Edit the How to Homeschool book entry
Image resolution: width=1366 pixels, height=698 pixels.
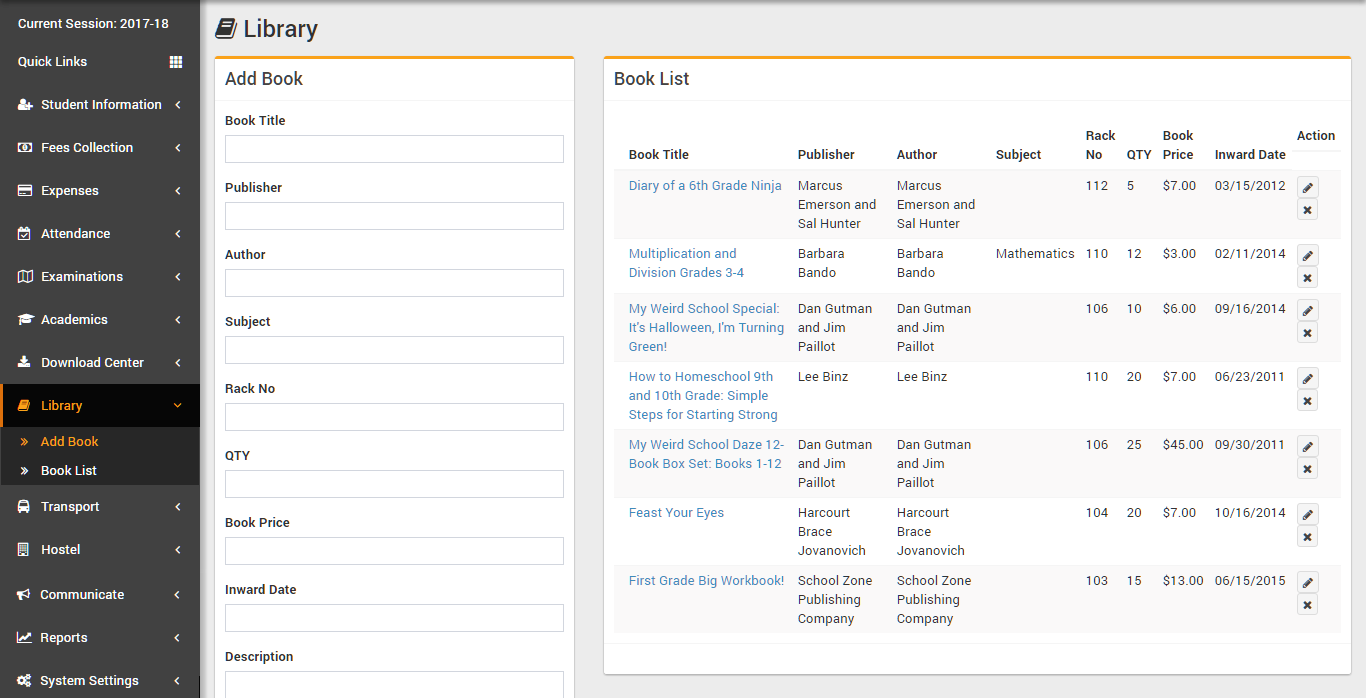(1307, 378)
